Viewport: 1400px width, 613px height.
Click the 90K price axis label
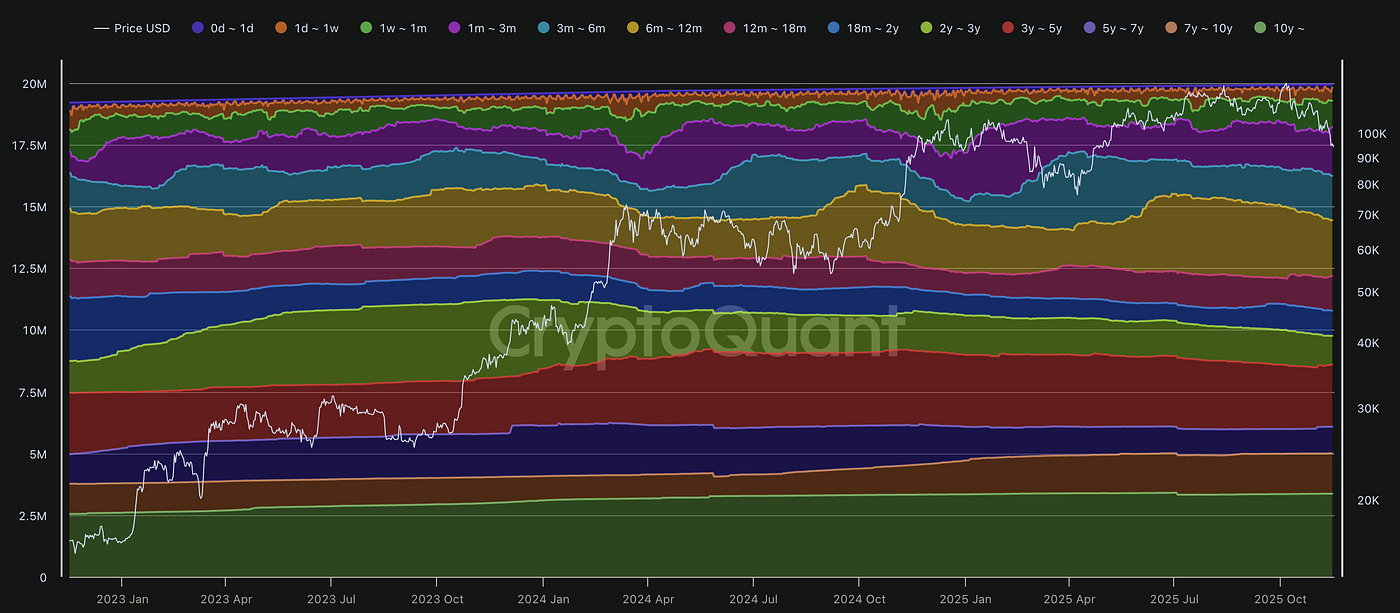(x=1368, y=158)
